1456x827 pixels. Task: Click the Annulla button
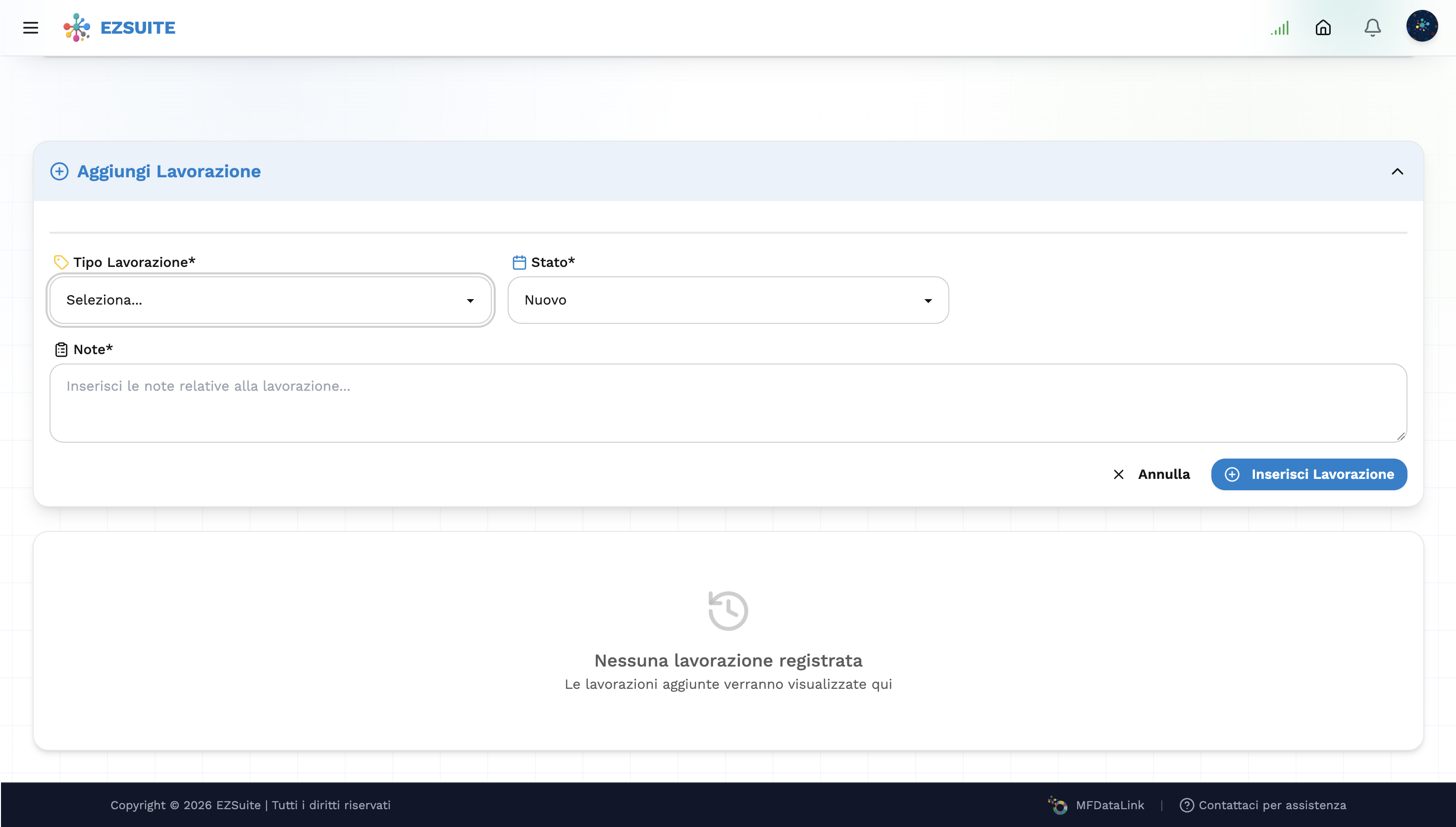point(1151,474)
